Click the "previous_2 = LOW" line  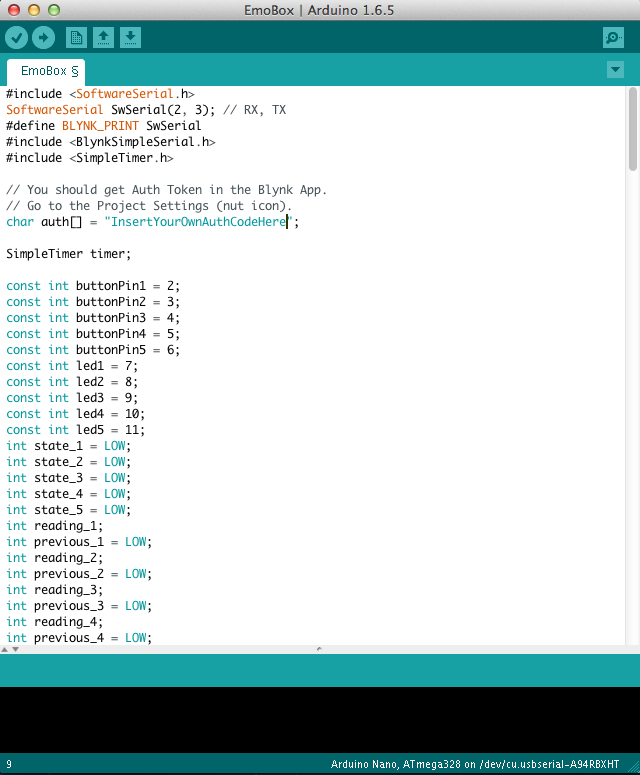79,574
